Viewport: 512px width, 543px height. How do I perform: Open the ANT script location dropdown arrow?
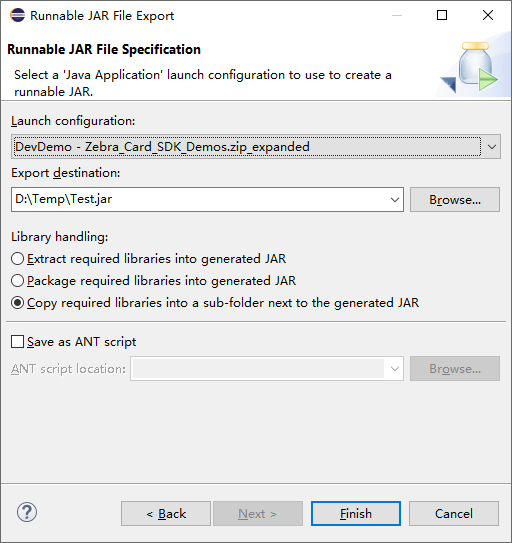click(x=395, y=368)
